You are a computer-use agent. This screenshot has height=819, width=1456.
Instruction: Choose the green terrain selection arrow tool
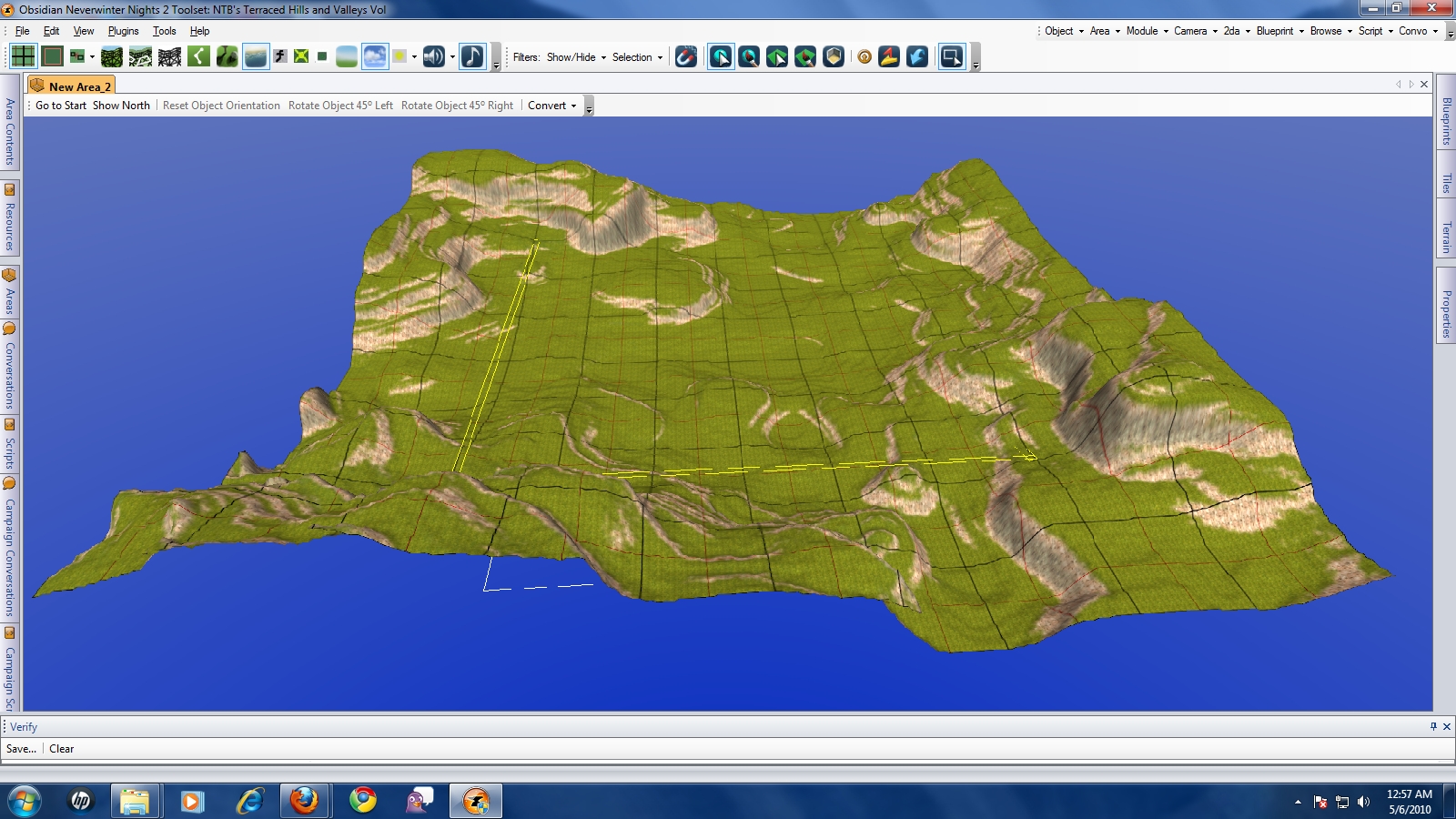tap(777, 56)
